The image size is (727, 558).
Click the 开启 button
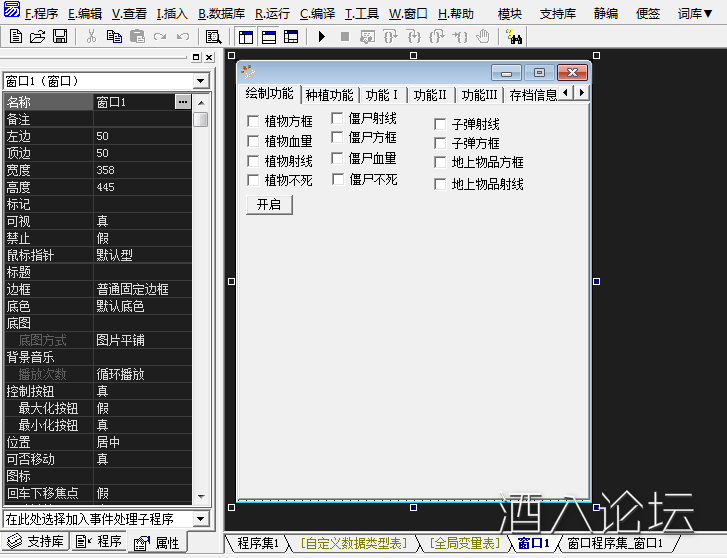click(269, 204)
